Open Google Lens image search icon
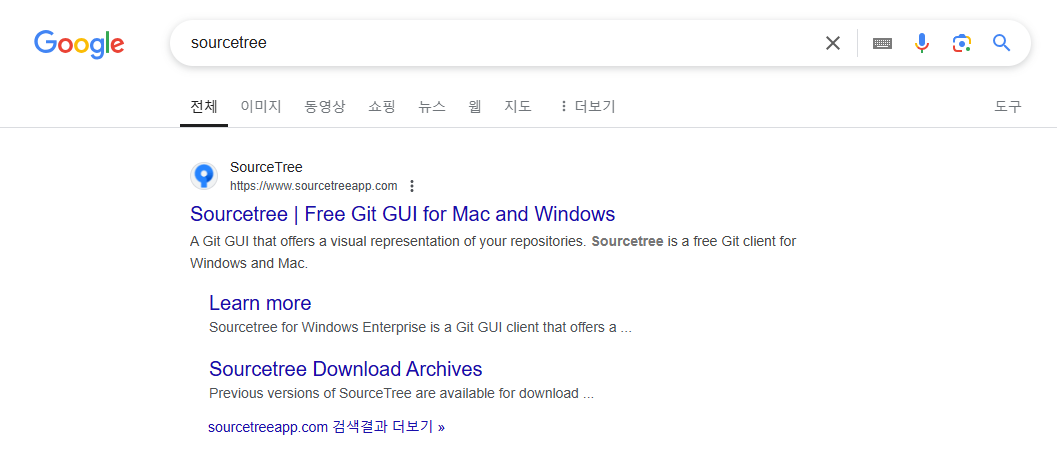This screenshot has height=473, width=1057. pyautogui.click(x=961, y=43)
